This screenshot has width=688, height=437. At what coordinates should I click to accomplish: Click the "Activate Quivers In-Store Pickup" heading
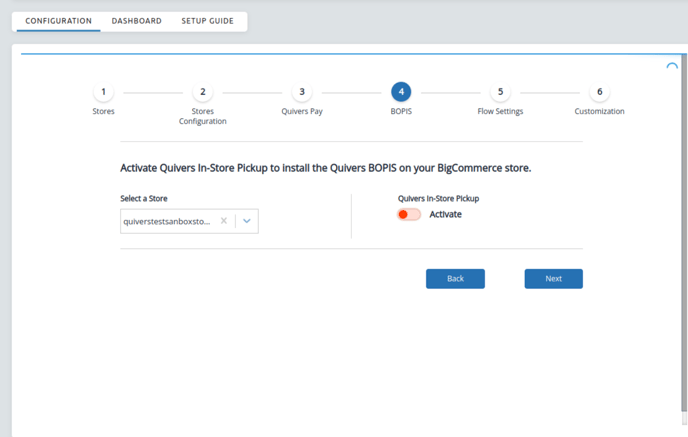pyautogui.click(x=326, y=168)
